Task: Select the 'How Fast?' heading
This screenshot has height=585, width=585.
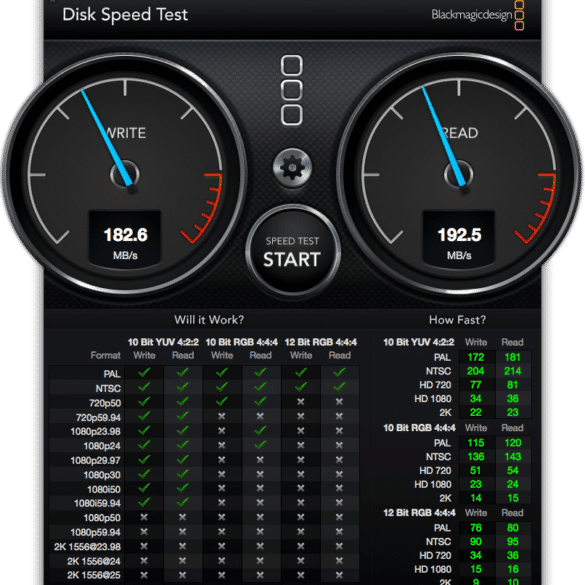Action: (457, 320)
